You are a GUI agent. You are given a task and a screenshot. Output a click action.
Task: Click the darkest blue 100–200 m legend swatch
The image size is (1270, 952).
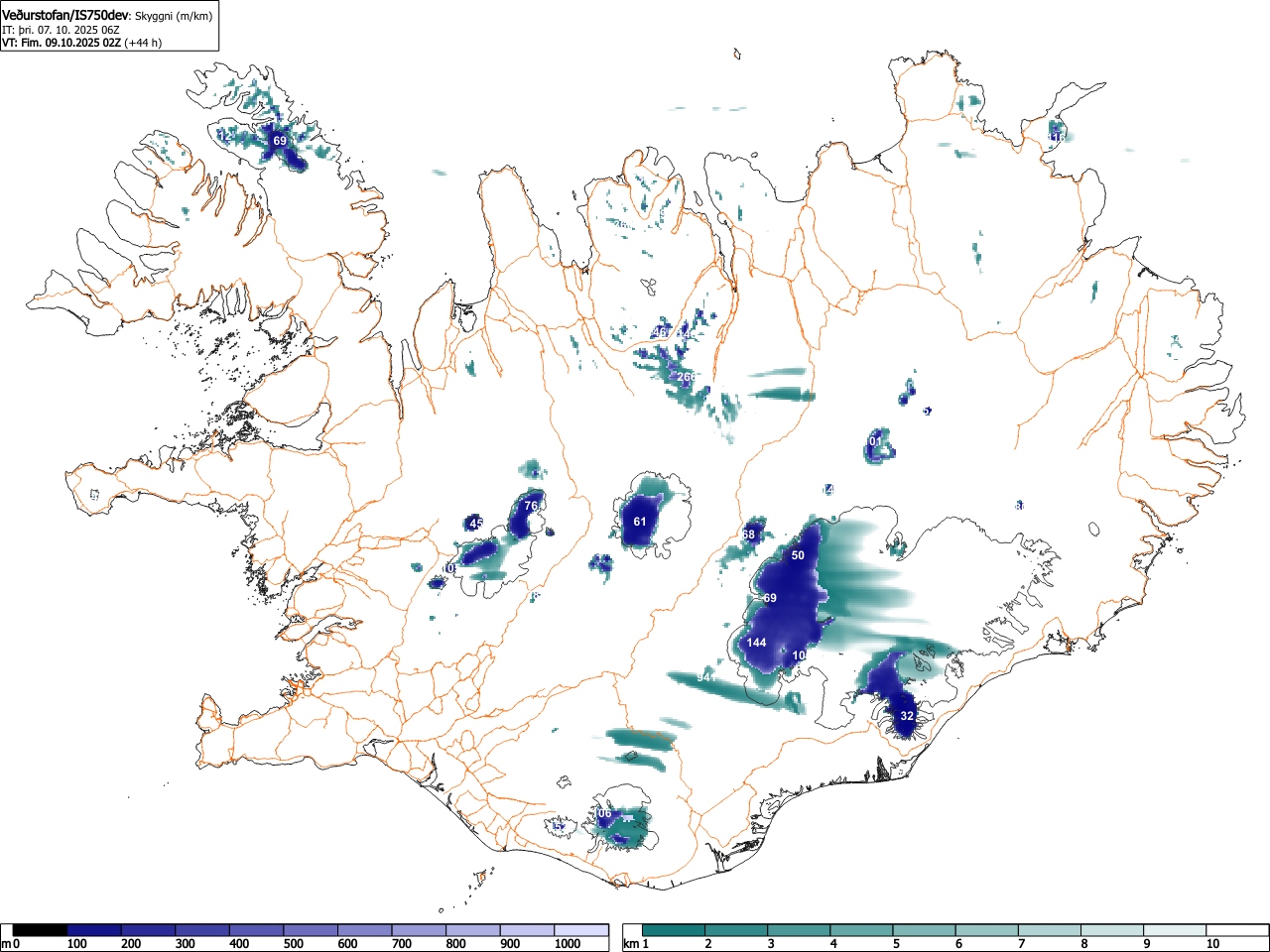pyautogui.click(x=94, y=930)
